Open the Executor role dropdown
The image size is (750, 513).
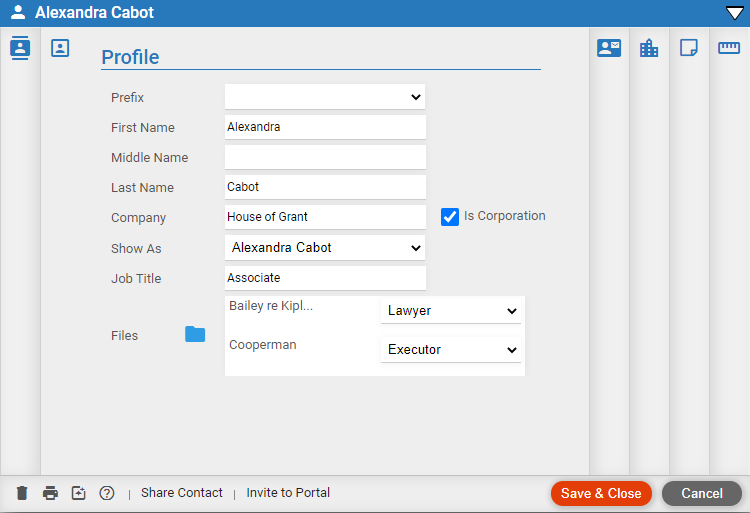(x=451, y=349)
